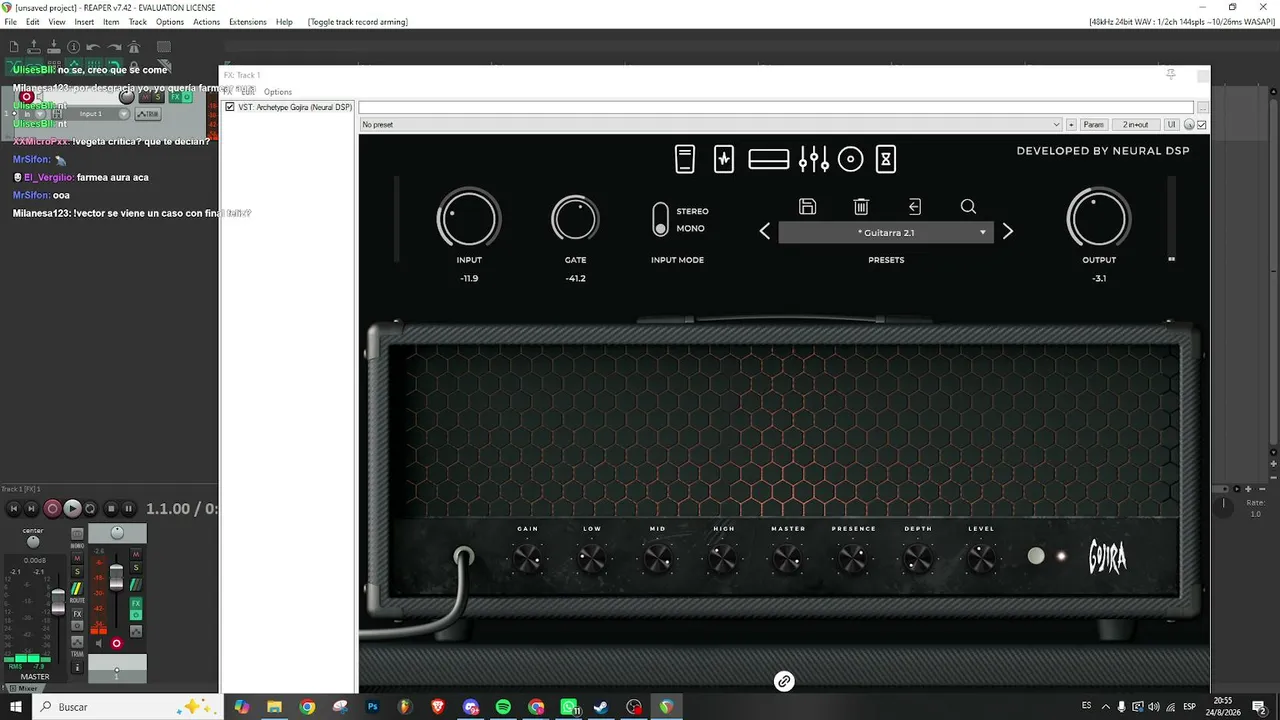Screen dimensions: 1280x720
Task: Open the hourglass time effects section
Action: point(886,159)
